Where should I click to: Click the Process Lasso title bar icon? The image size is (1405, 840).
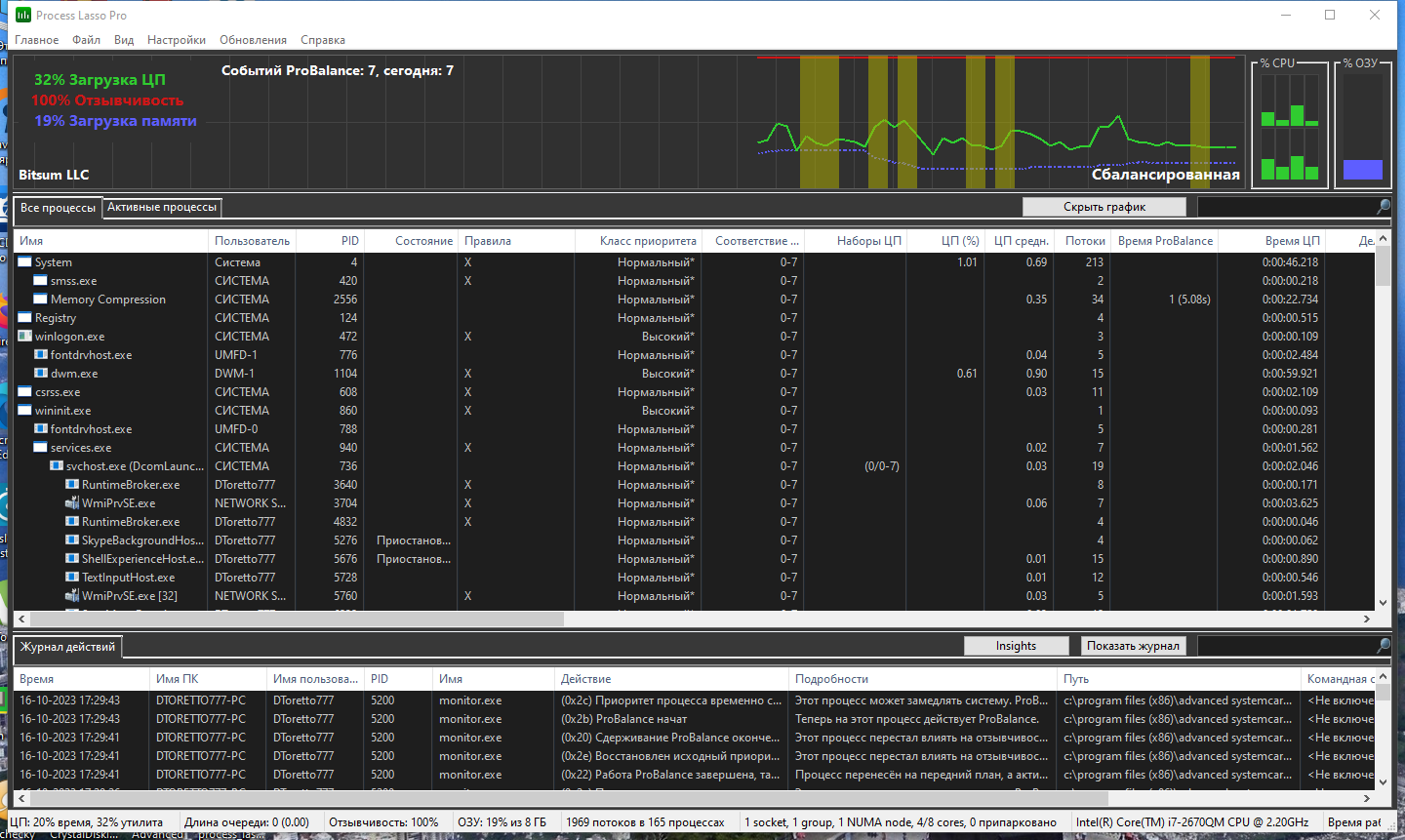point(23,15)
